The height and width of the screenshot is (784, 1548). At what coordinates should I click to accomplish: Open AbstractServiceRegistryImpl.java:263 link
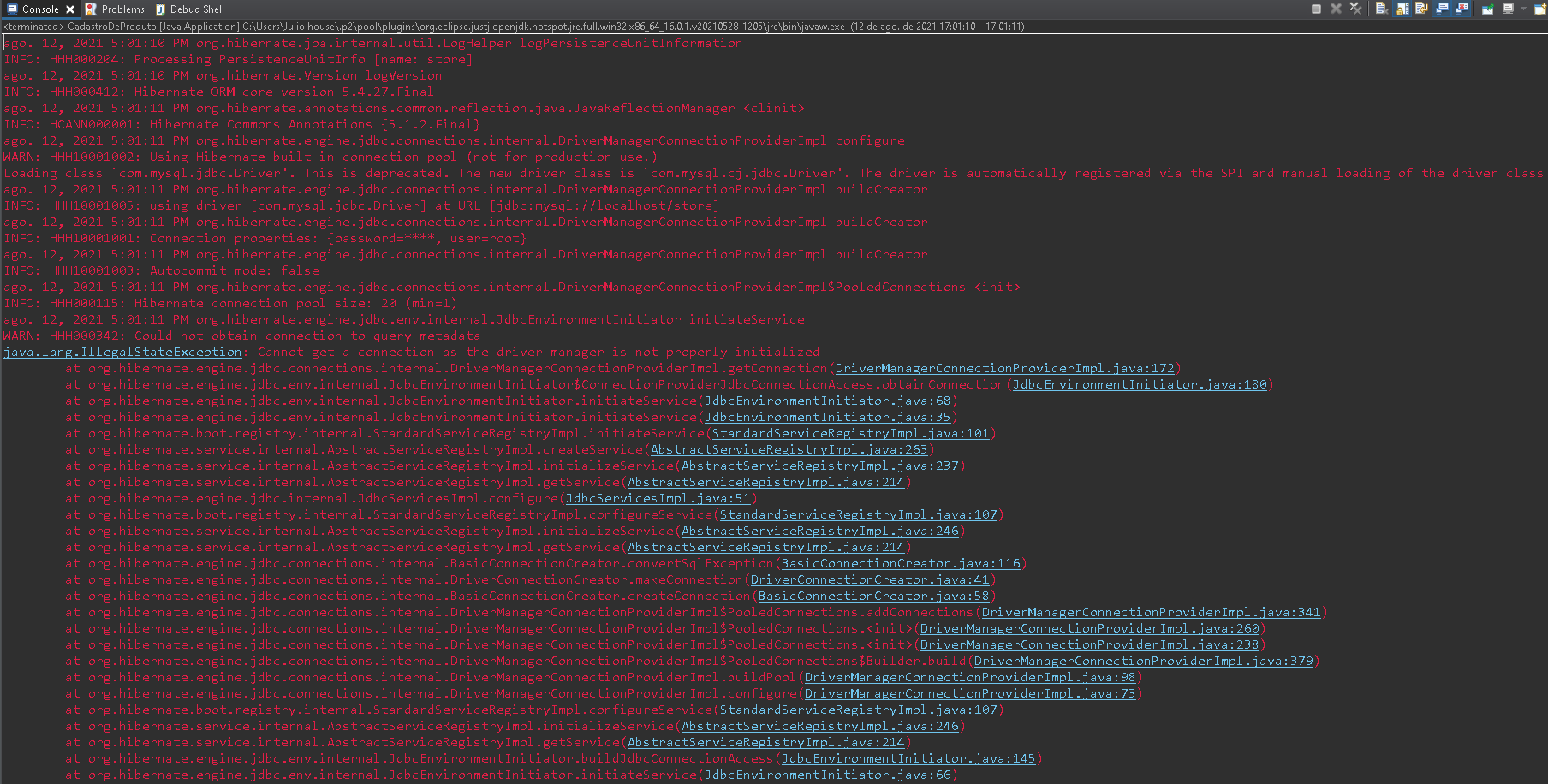click(x=789, y=449)
